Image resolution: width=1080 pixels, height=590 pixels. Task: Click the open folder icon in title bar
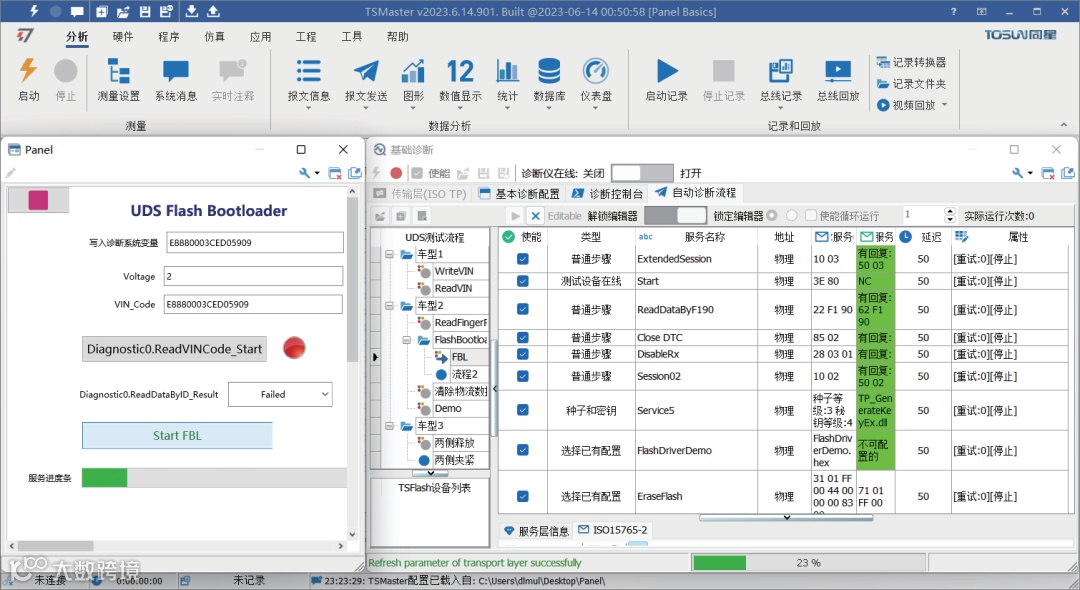(123, 11)
